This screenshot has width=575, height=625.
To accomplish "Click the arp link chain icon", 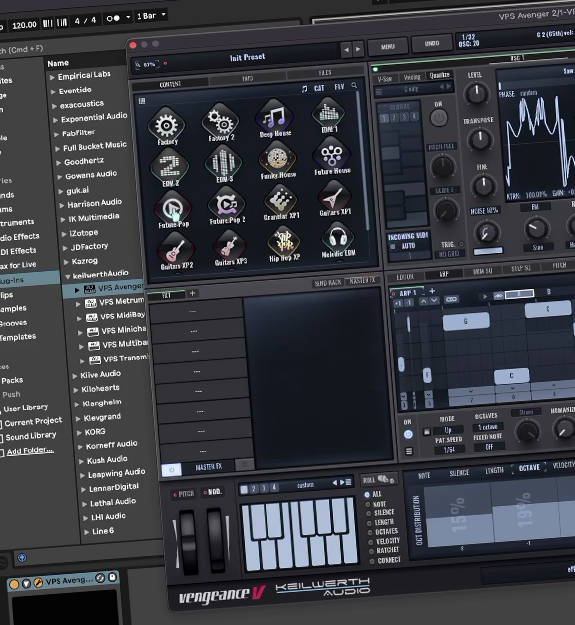I will click(x=451, y=299).
